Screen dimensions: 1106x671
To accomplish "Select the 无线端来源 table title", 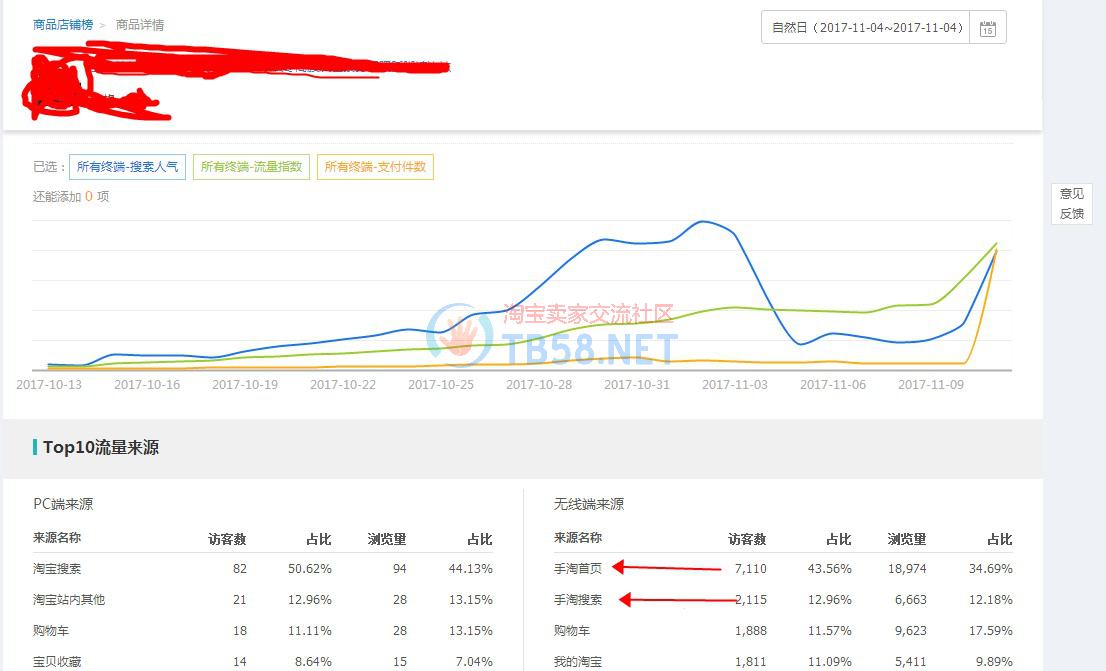I will [x=589, y=504].
